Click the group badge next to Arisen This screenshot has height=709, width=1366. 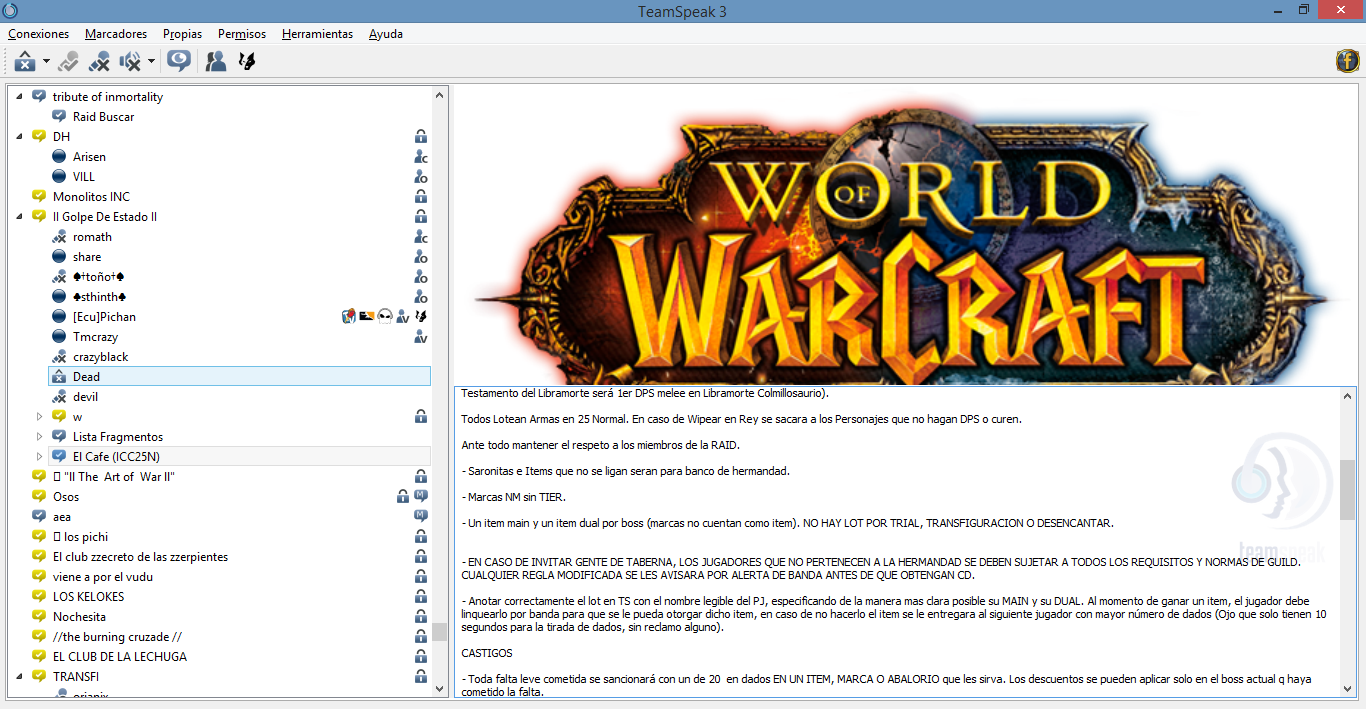[421, 157]
